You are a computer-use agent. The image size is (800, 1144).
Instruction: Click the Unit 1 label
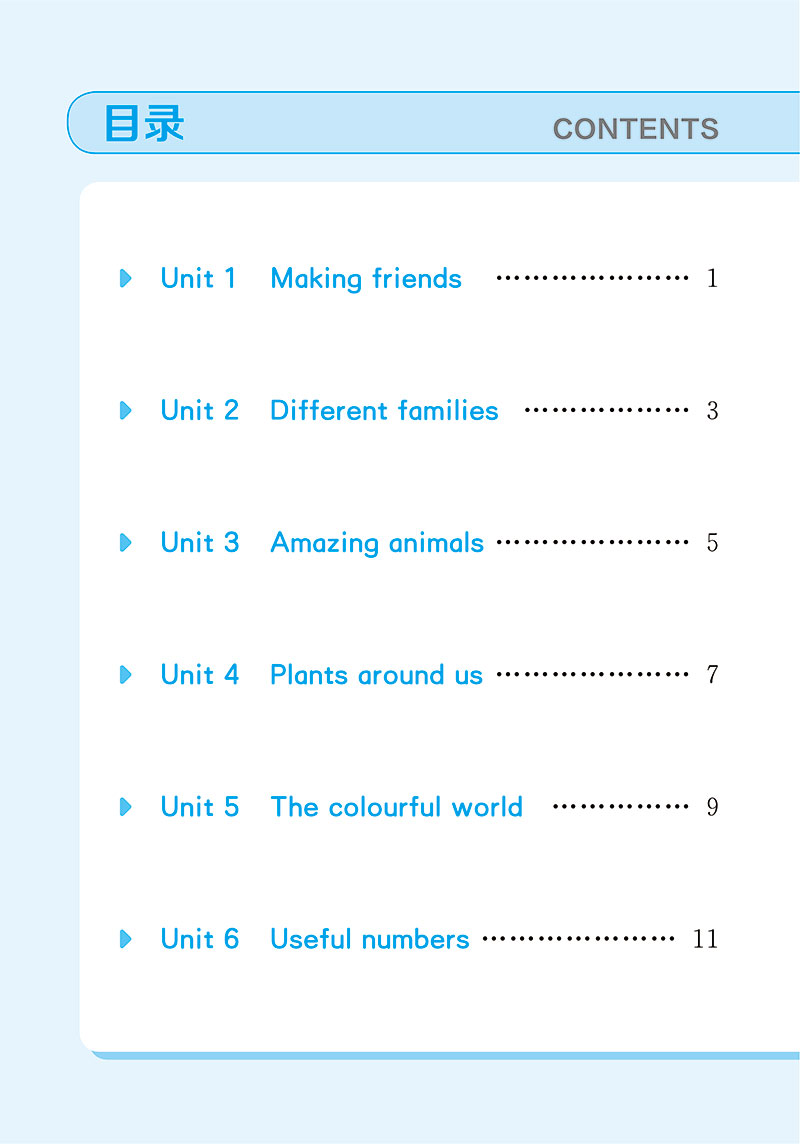tap(198, 278)
